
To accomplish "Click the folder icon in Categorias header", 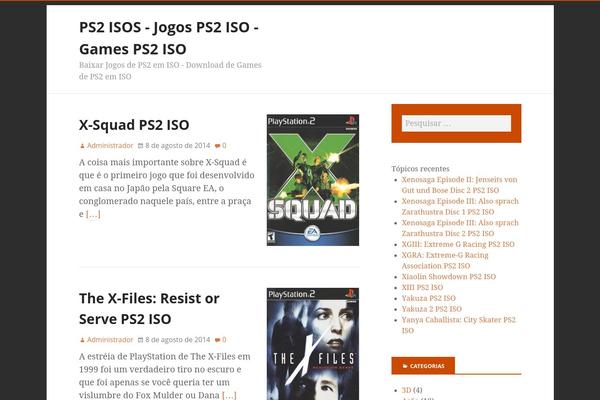I will (x=405, y=366).
